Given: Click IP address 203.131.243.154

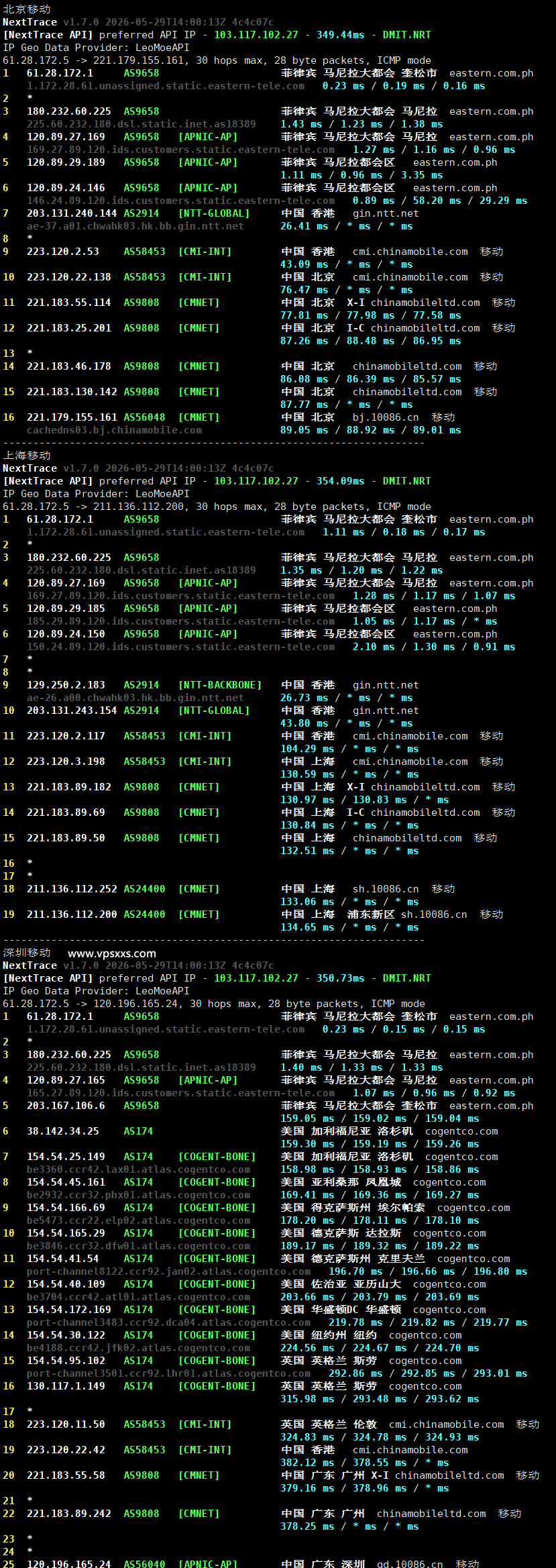Looking at the screenshot, I should pyautogui.click(x=72, y=711).
